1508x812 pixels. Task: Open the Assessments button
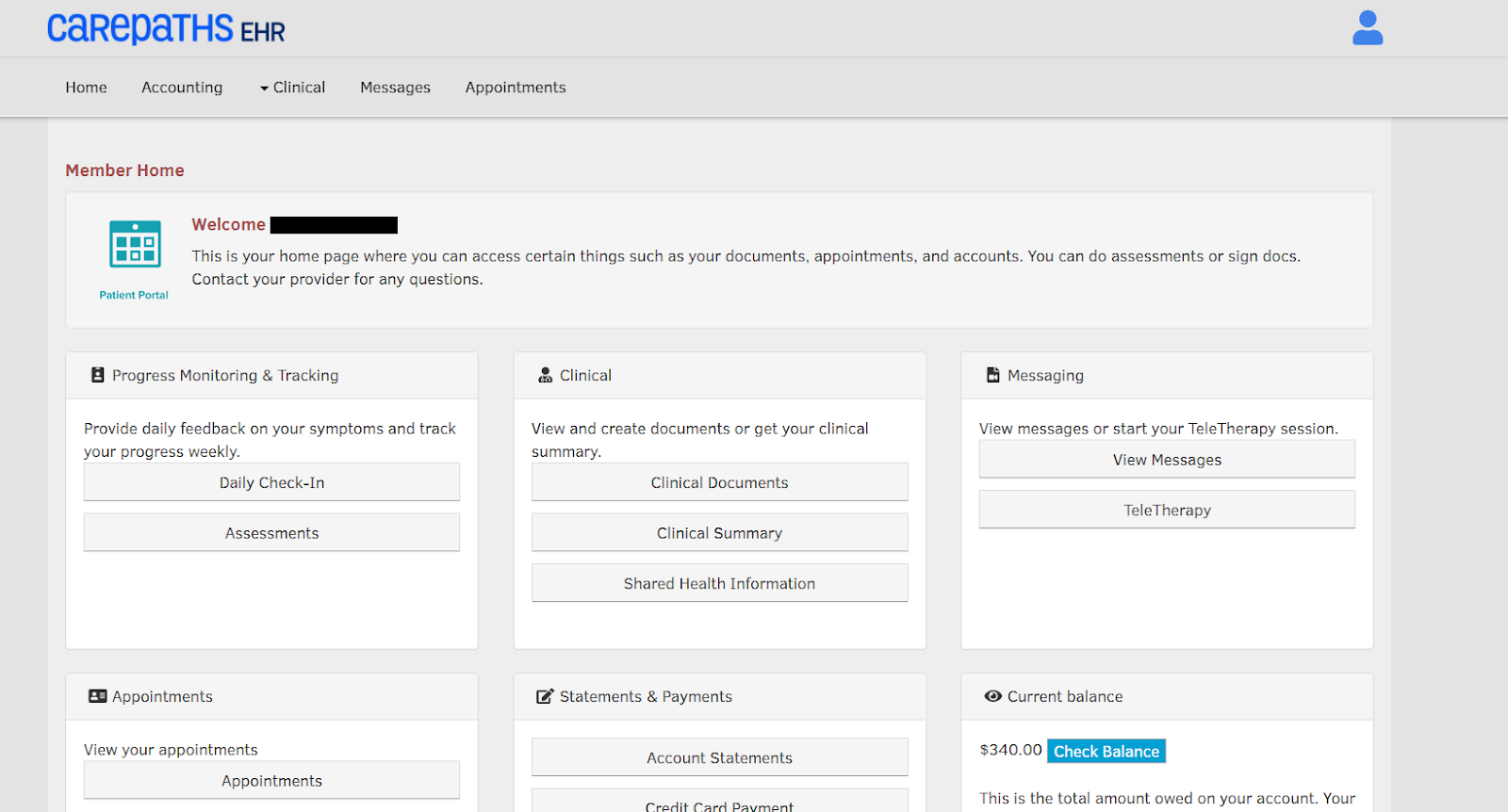271,532
